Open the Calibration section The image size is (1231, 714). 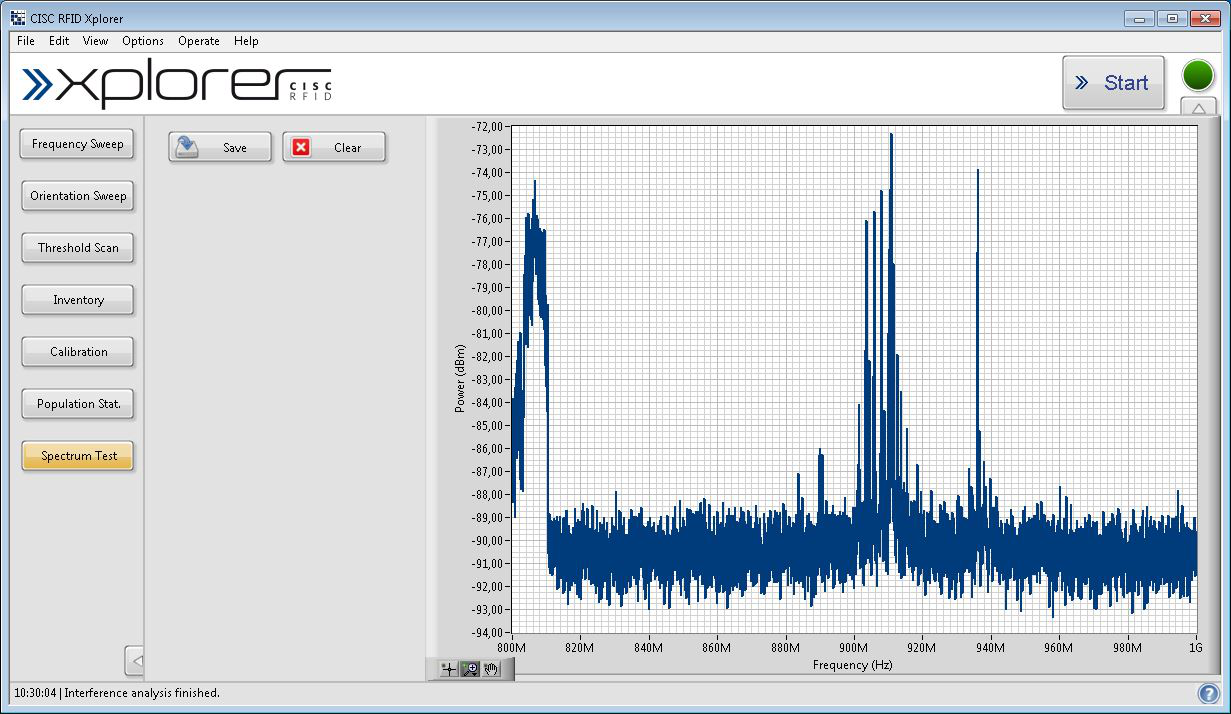(x=77, y=352)
